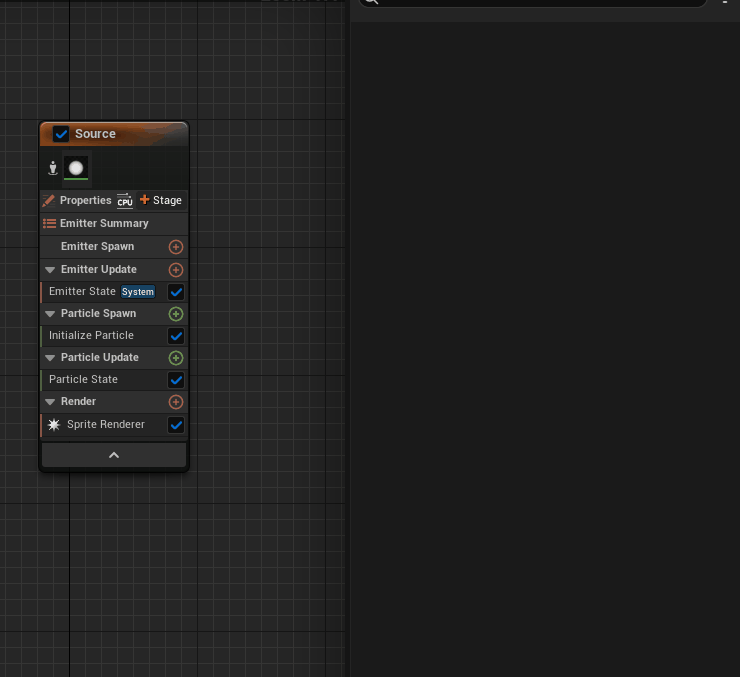Image resolution: width=740 pixels, height=677 pixels.
Task: Add a module to Emitter Update
Action: pyautogui.click(x=176, y=270)
